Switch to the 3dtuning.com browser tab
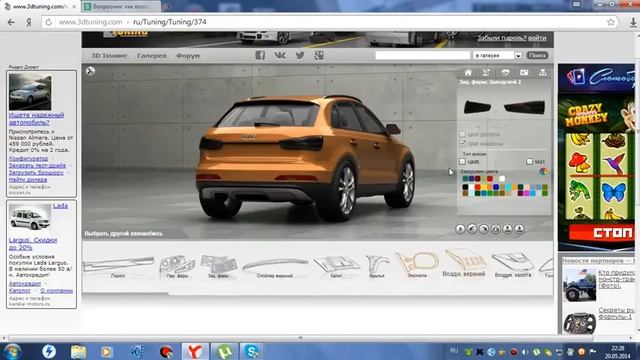640x360 pixels. click(x=40, y=7)
